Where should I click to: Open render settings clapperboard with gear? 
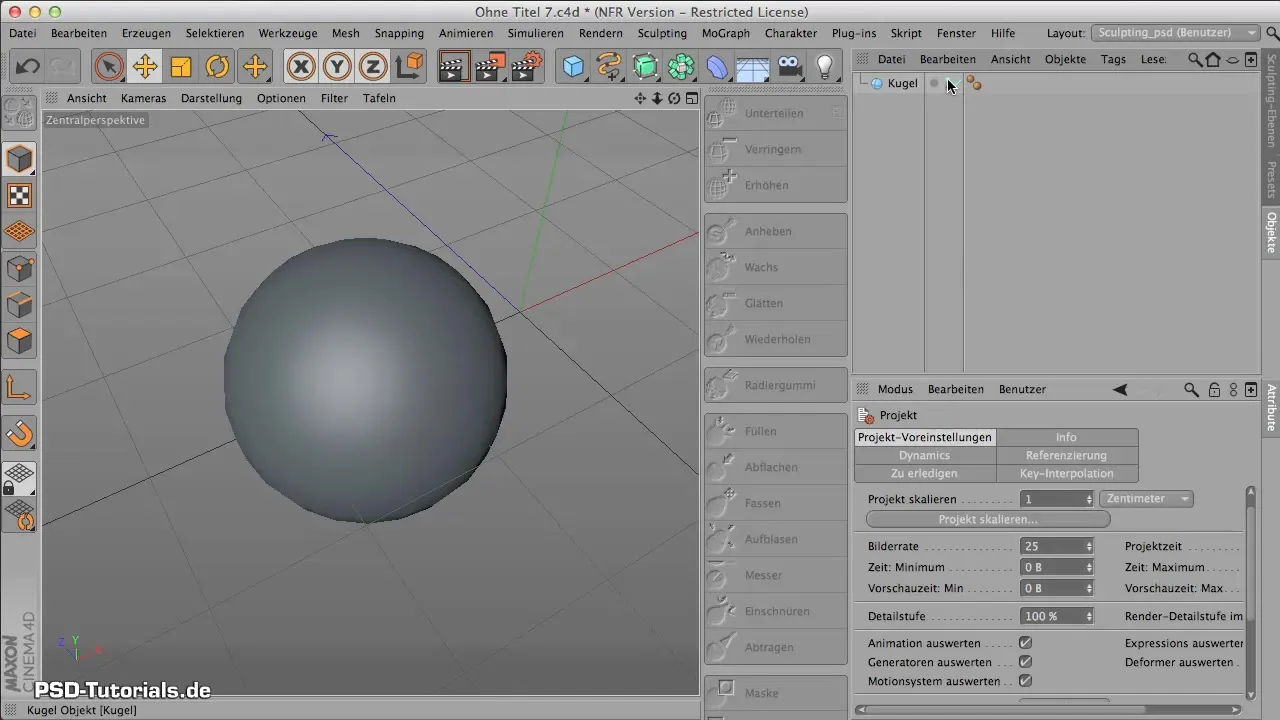[526, 67]
